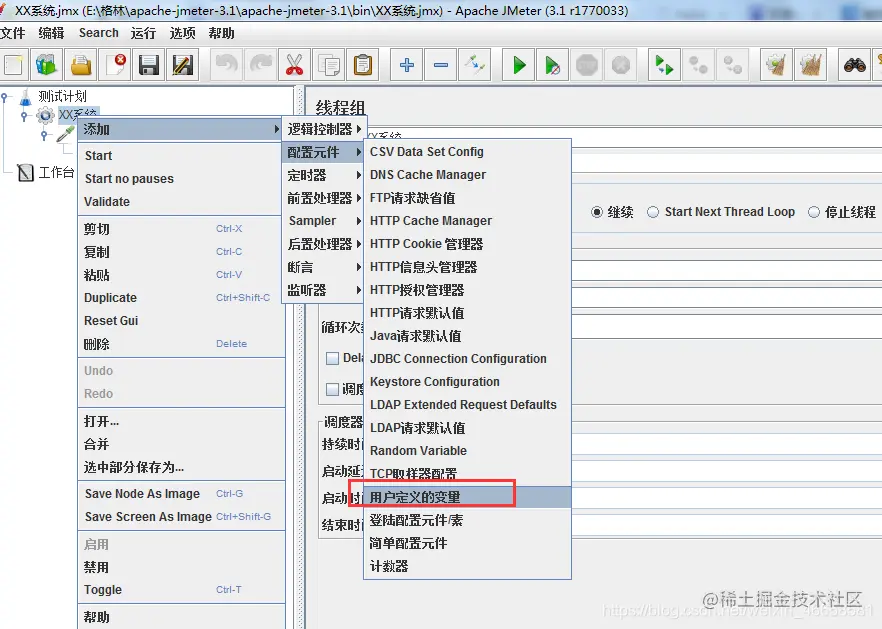Viewport: 882px width, 629px height.
Task: Click the Copy toolbar icon
Action: click(329, 65)
